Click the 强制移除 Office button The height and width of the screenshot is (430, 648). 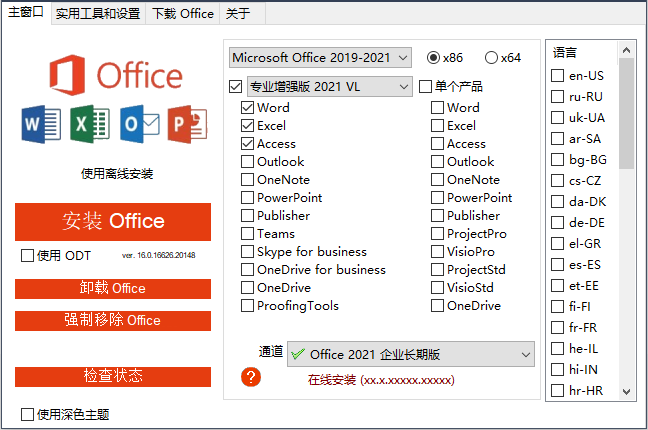click(113, 321)
